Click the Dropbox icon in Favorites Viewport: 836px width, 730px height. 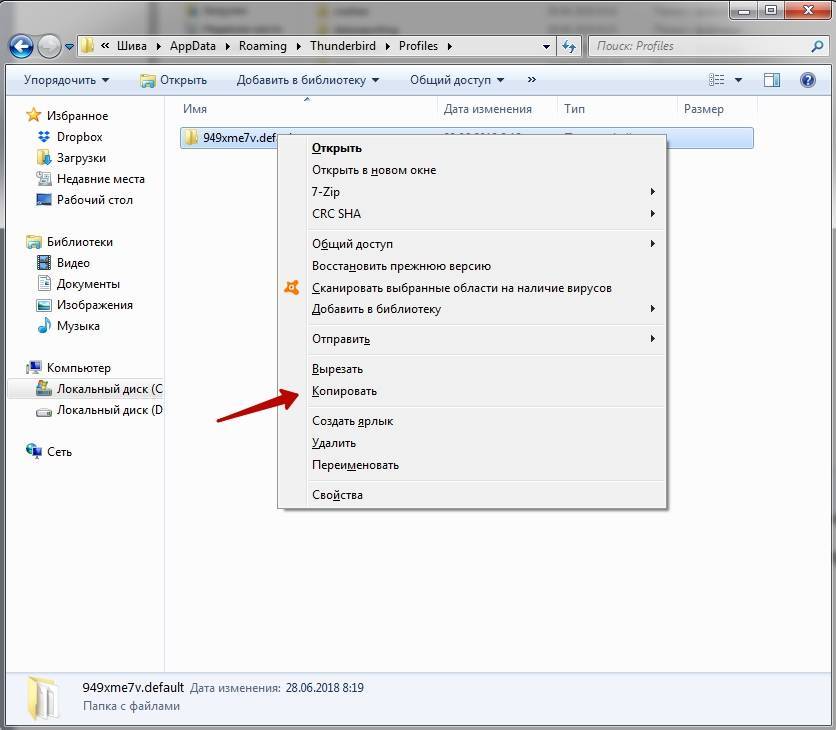[43, 137]
